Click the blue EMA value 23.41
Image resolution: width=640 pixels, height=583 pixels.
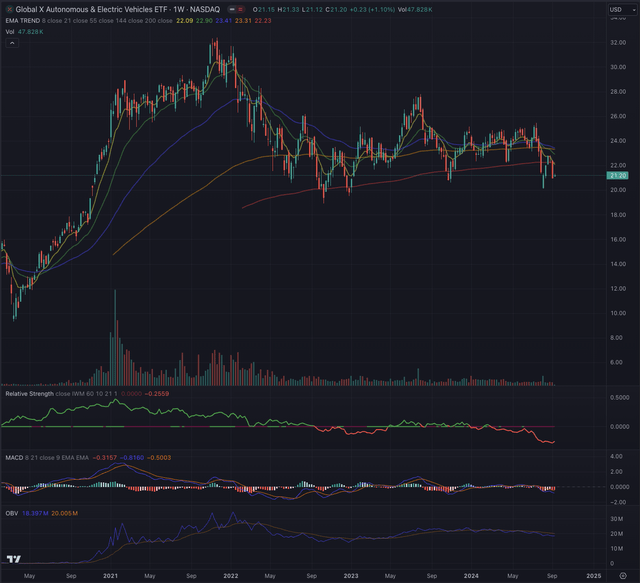224,20
